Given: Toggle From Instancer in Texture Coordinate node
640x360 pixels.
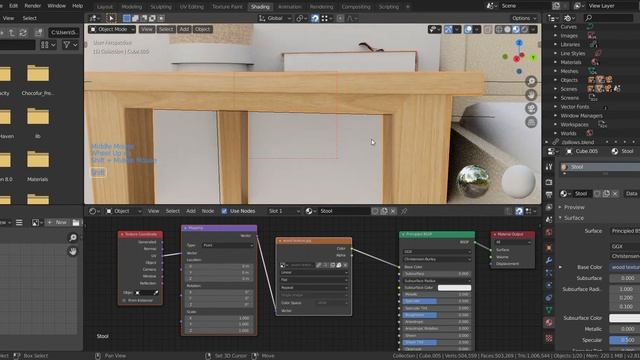Looking at the screenshot, I should point(124,300).
